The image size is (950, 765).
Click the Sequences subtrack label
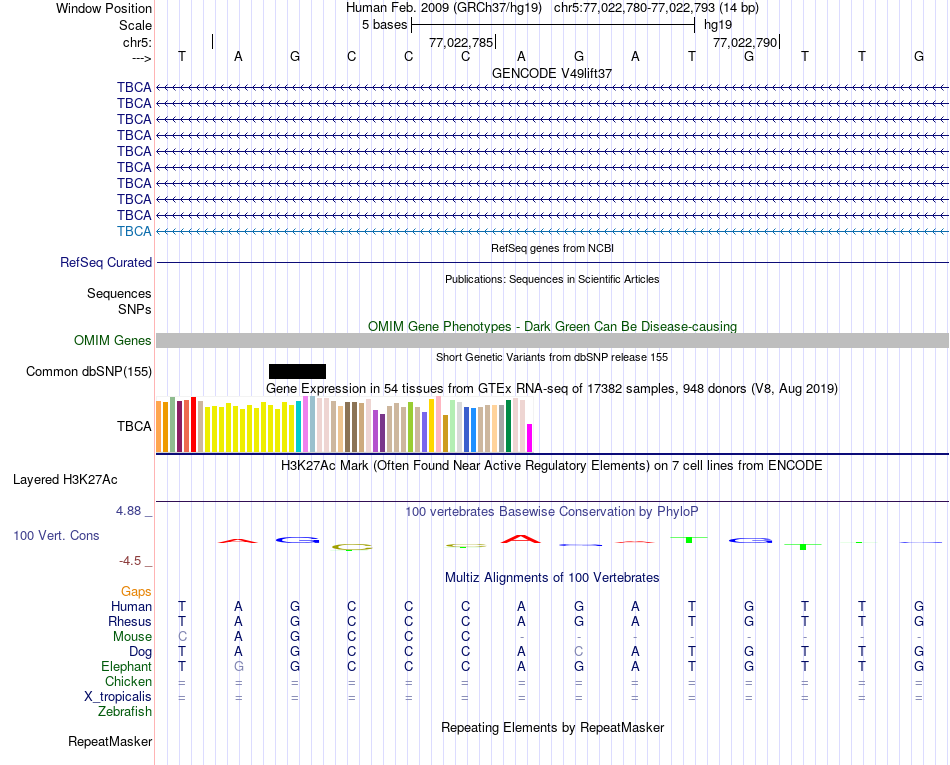(119, 294)
